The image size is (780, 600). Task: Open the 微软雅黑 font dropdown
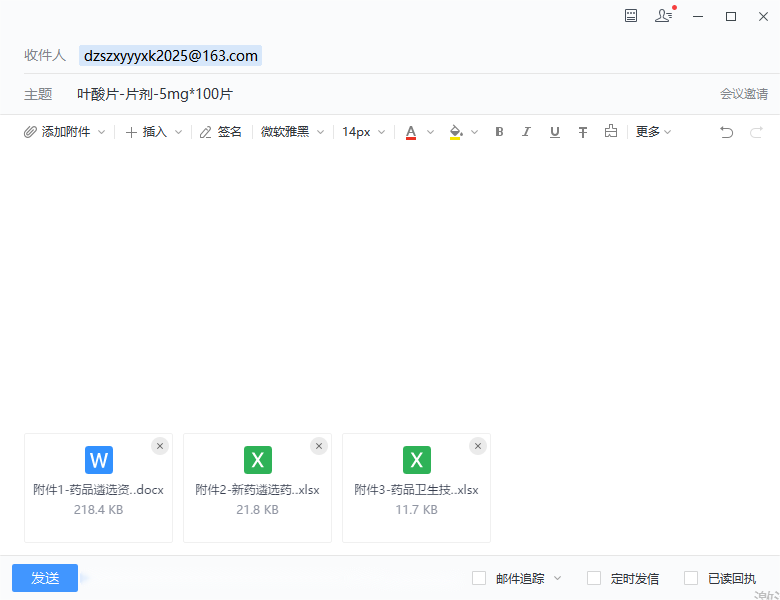tap(292, 132)
